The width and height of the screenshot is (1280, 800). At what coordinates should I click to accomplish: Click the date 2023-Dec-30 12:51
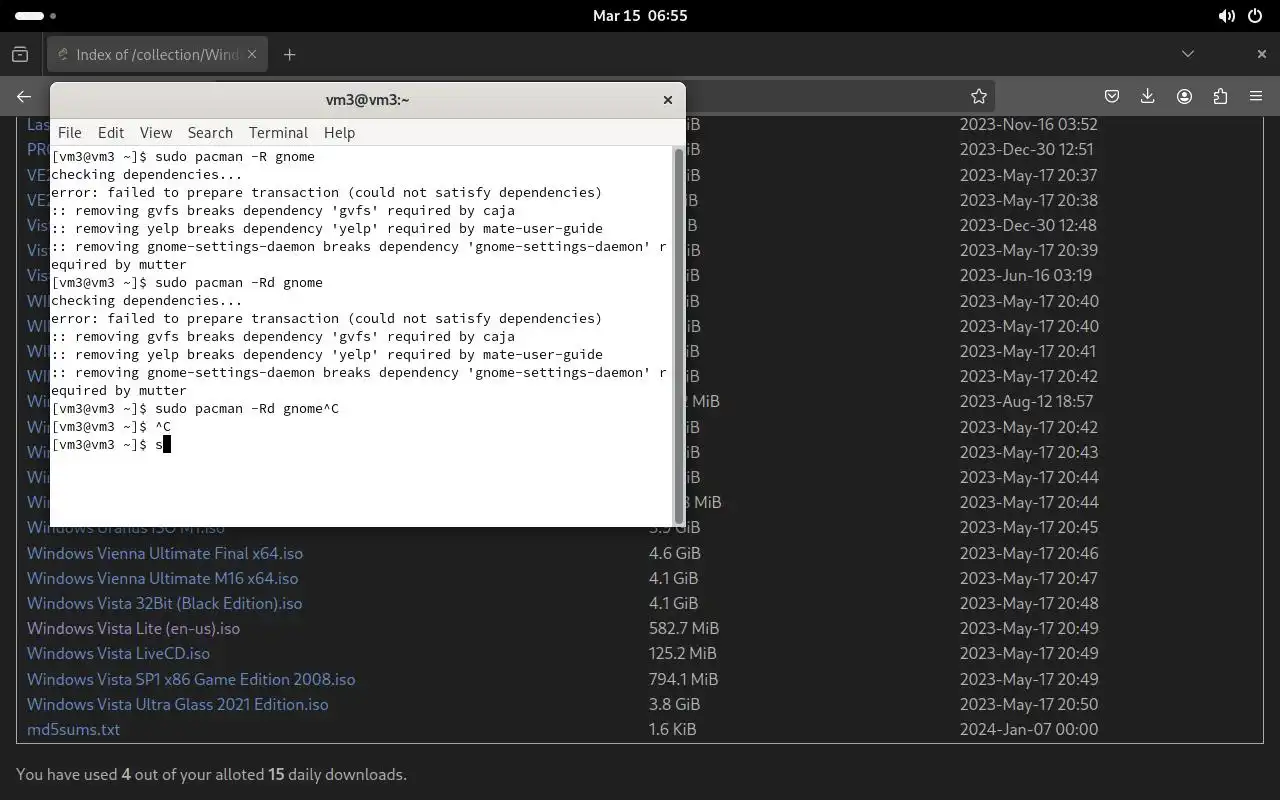1027,149
